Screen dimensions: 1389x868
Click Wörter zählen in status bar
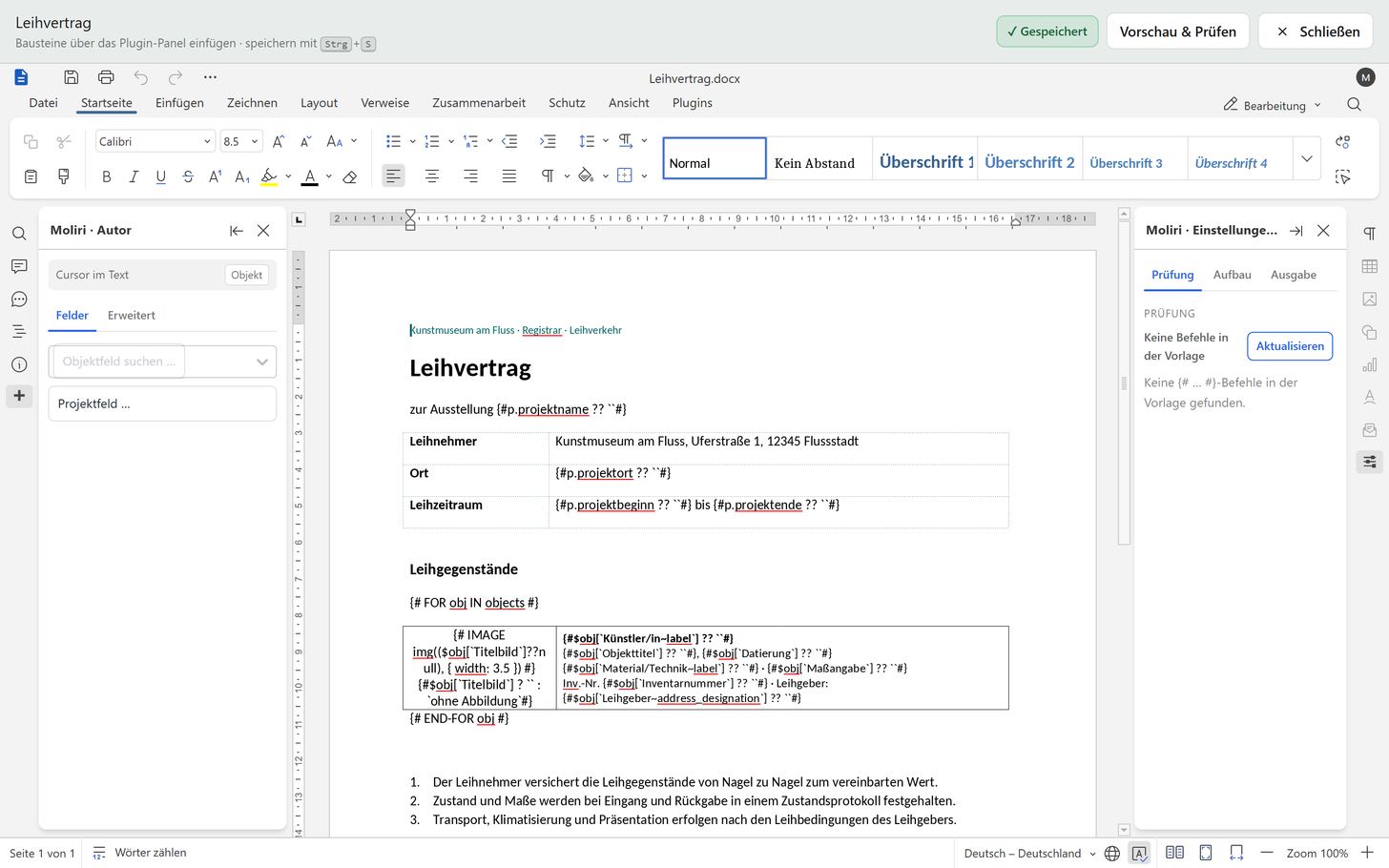(x=139, y=853)
